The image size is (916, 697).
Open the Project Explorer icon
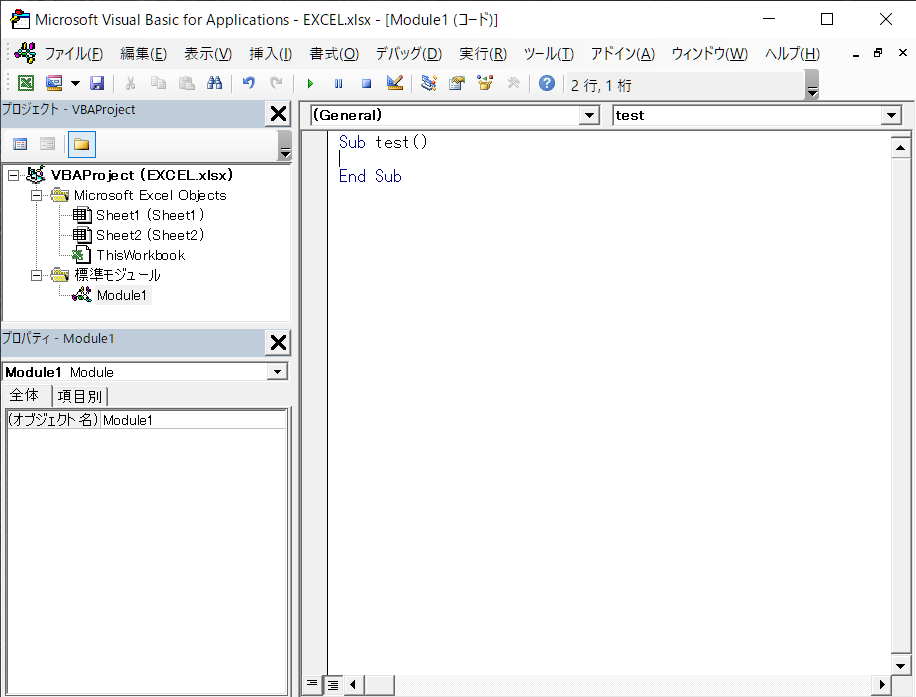point(429,84)
